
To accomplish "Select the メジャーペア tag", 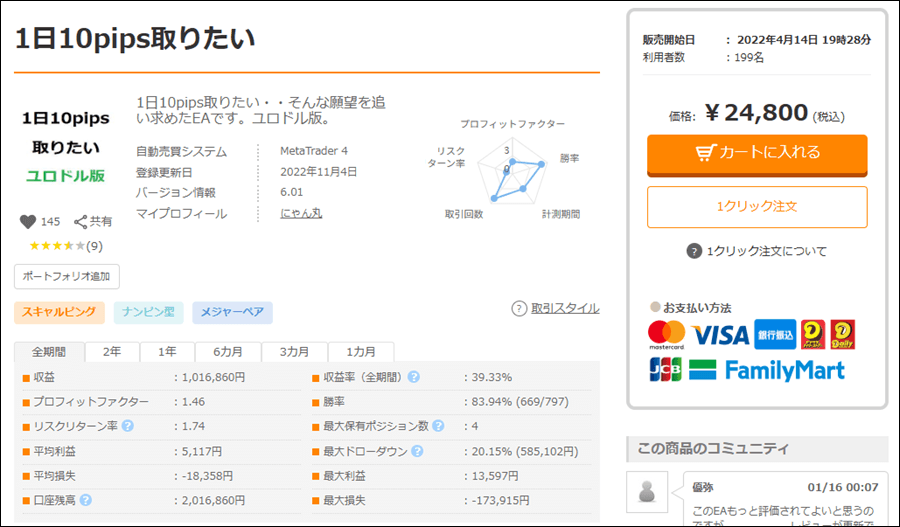I will coord(232,312).
